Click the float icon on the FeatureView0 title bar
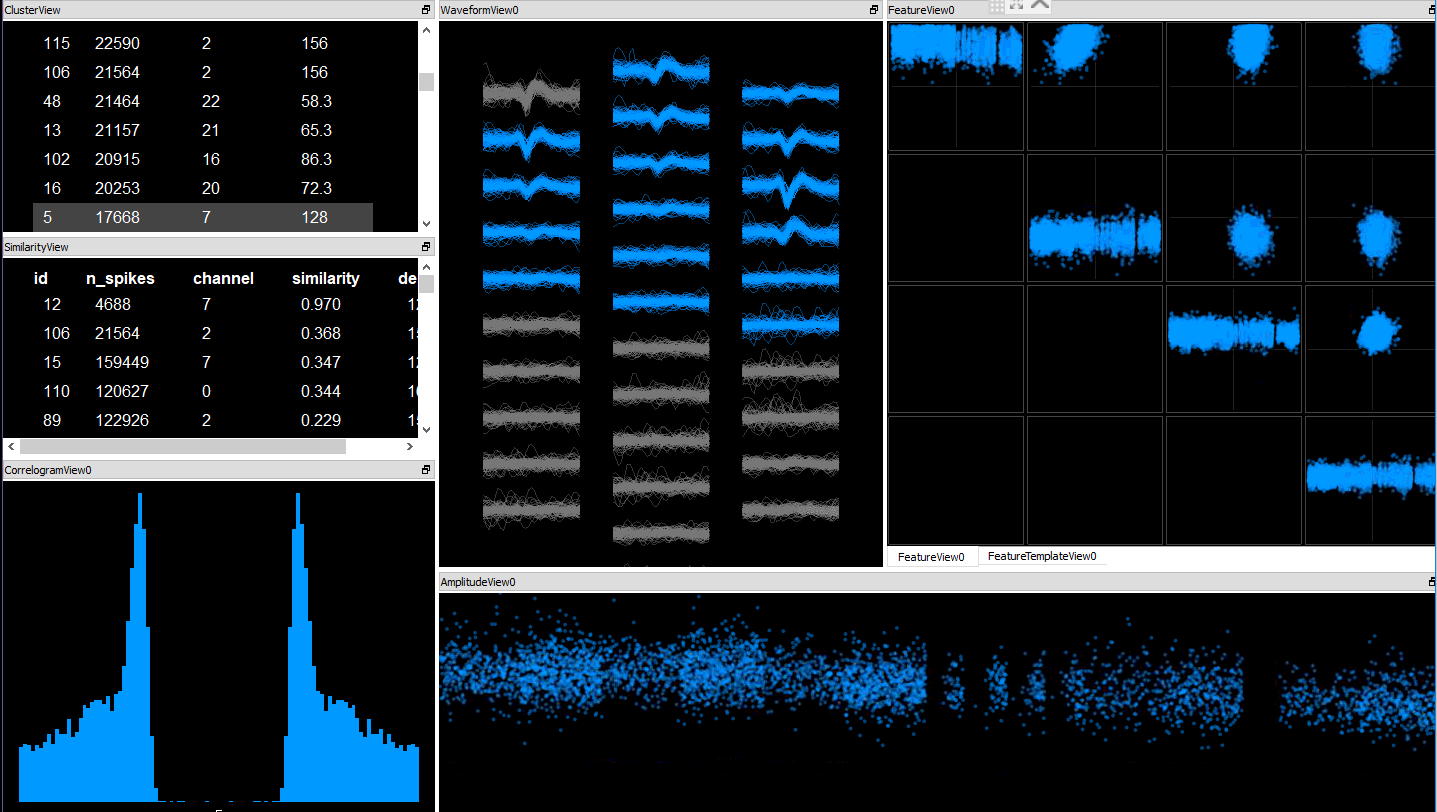 [1430, 10]
